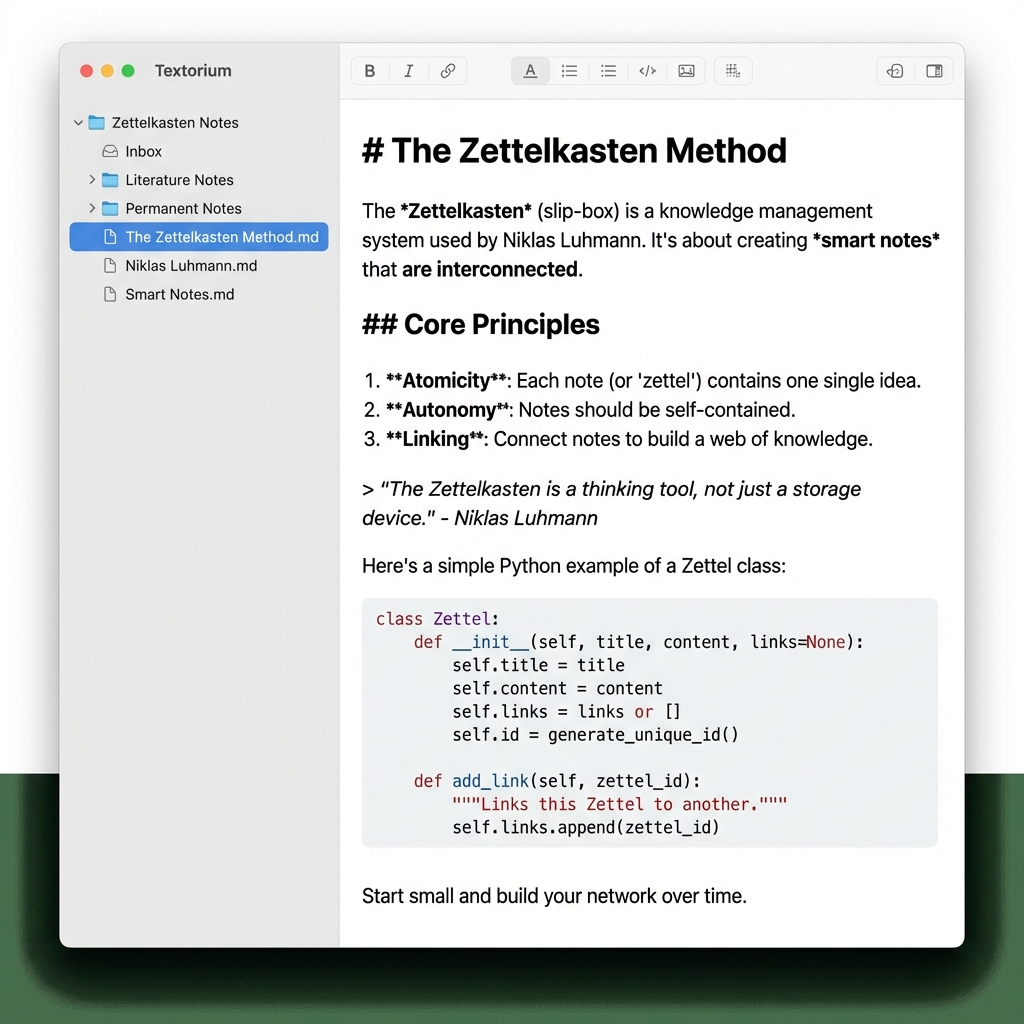Open the Inbox in the sidebar
The image size is (1024, 1024).
point(143,151)
